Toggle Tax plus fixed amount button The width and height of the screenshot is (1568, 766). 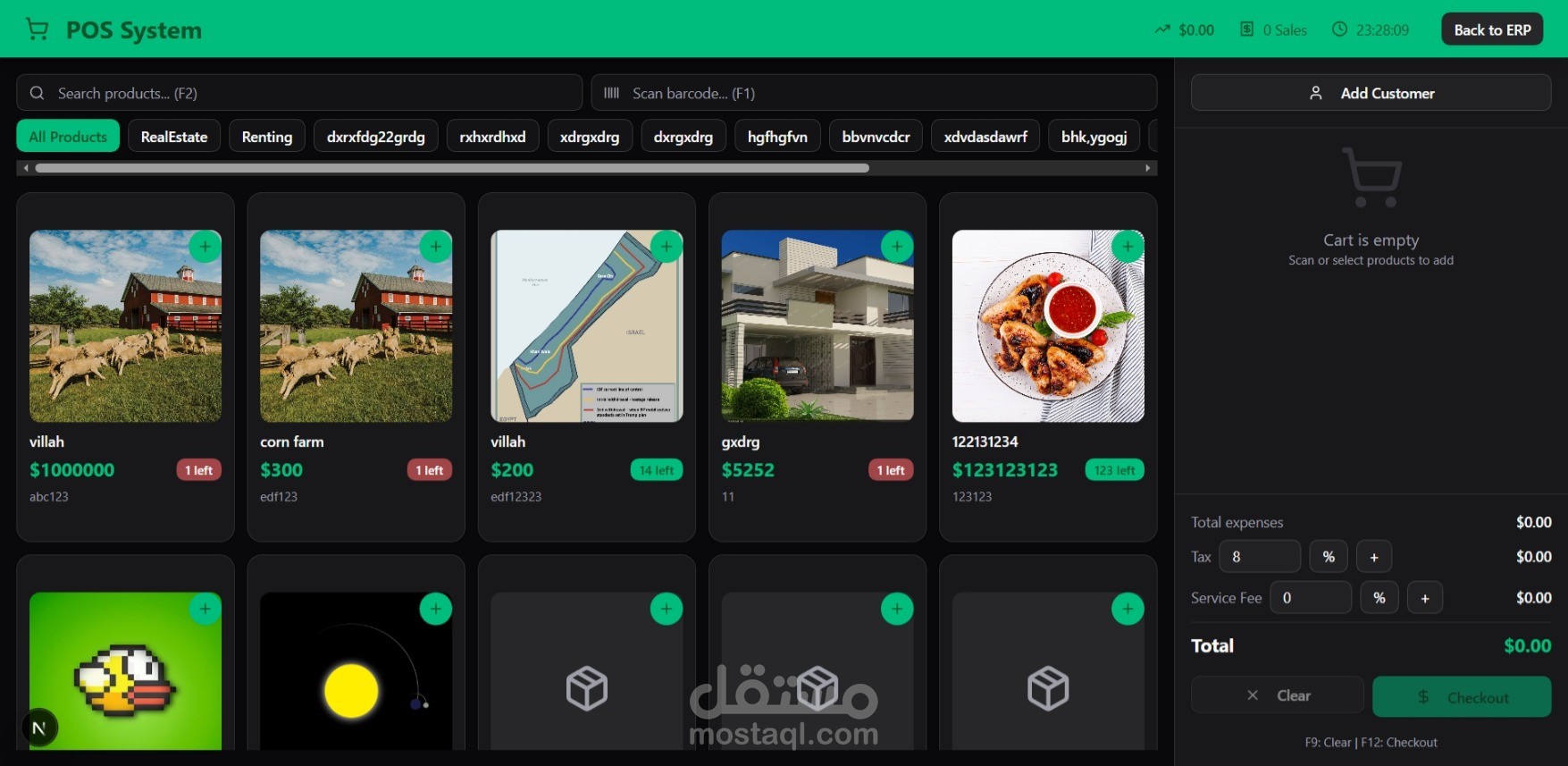point(1374,557)
